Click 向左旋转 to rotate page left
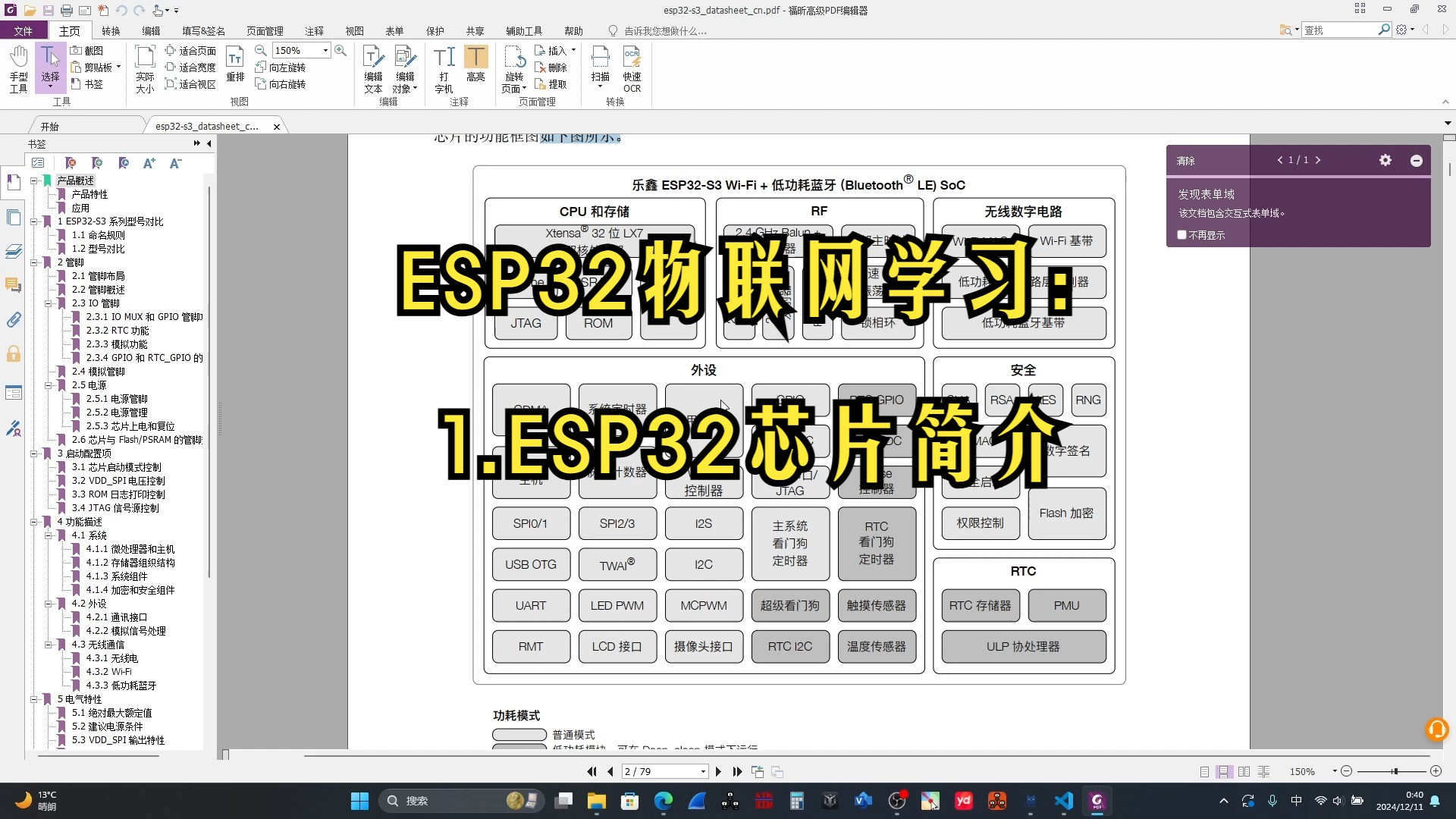 (280, 67)
